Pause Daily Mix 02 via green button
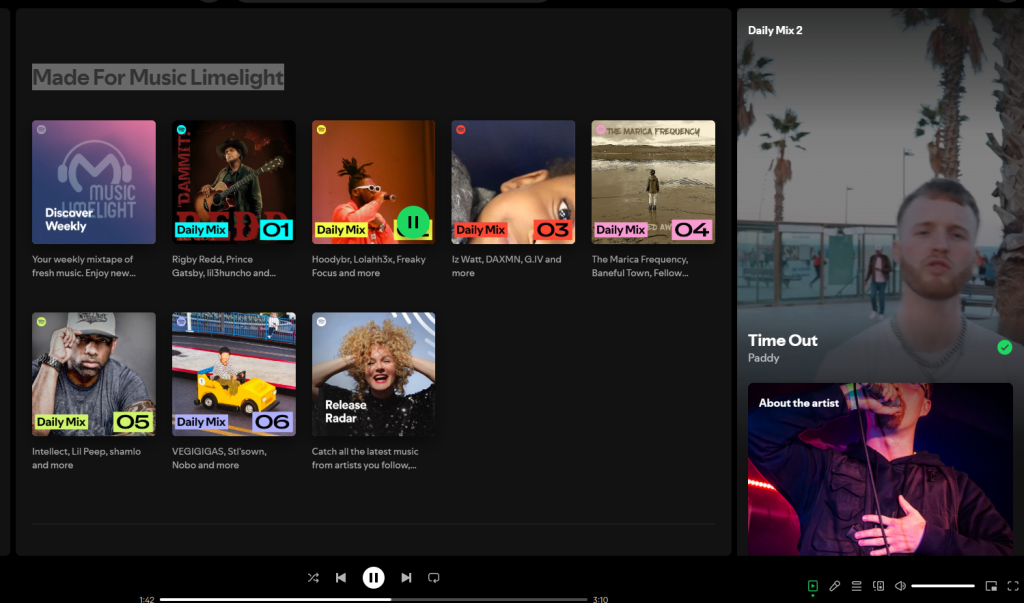 pyautogui.click(x=413, y=223)
